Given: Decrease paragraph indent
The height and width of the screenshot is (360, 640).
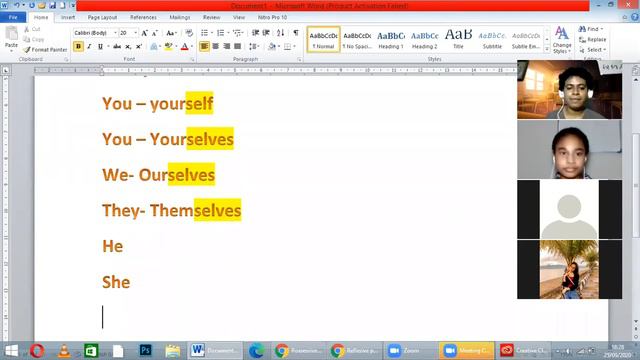Looking at the screenshot, I should (256, 33).
